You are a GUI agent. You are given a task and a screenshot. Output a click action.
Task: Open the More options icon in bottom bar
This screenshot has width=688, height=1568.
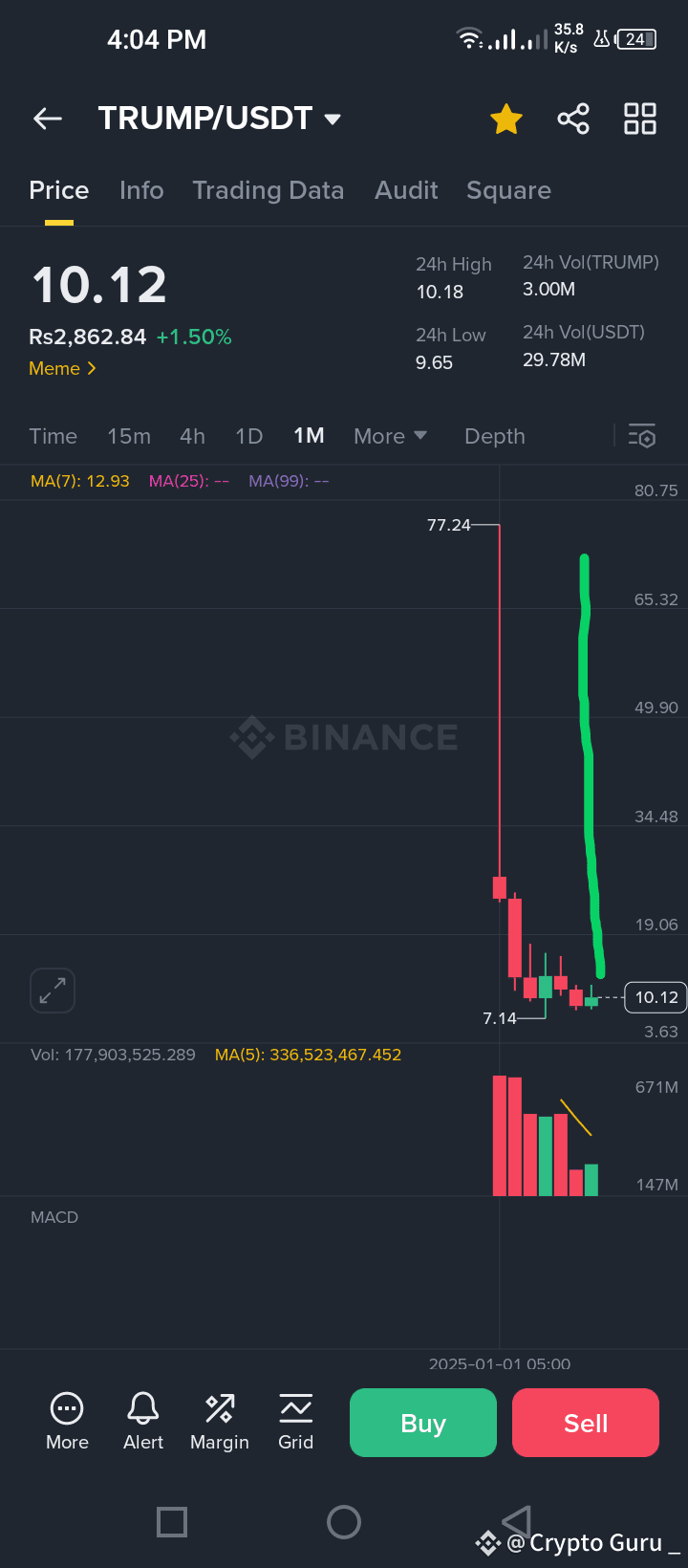pyautogui.click(x=67, y=1422)
